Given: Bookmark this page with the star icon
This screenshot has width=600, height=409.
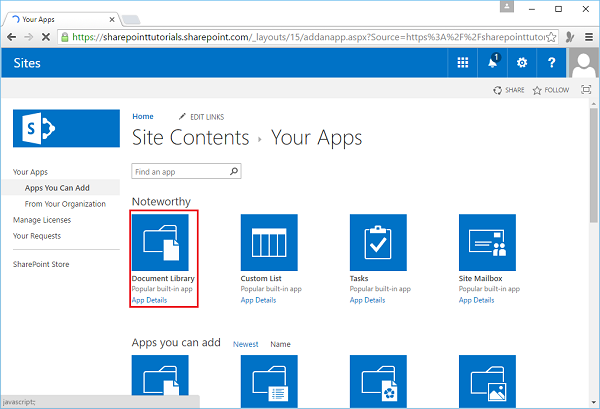Looking at the screenshot, I should click(x=548, y=36).
